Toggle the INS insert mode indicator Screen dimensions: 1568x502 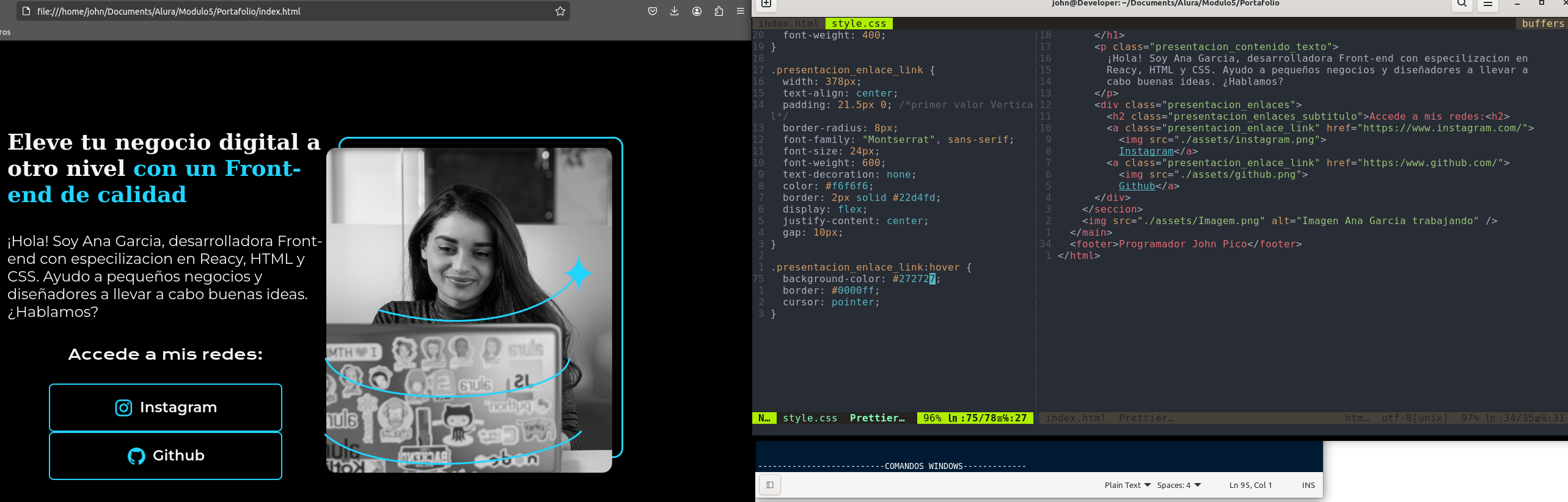coord(1308,485)
